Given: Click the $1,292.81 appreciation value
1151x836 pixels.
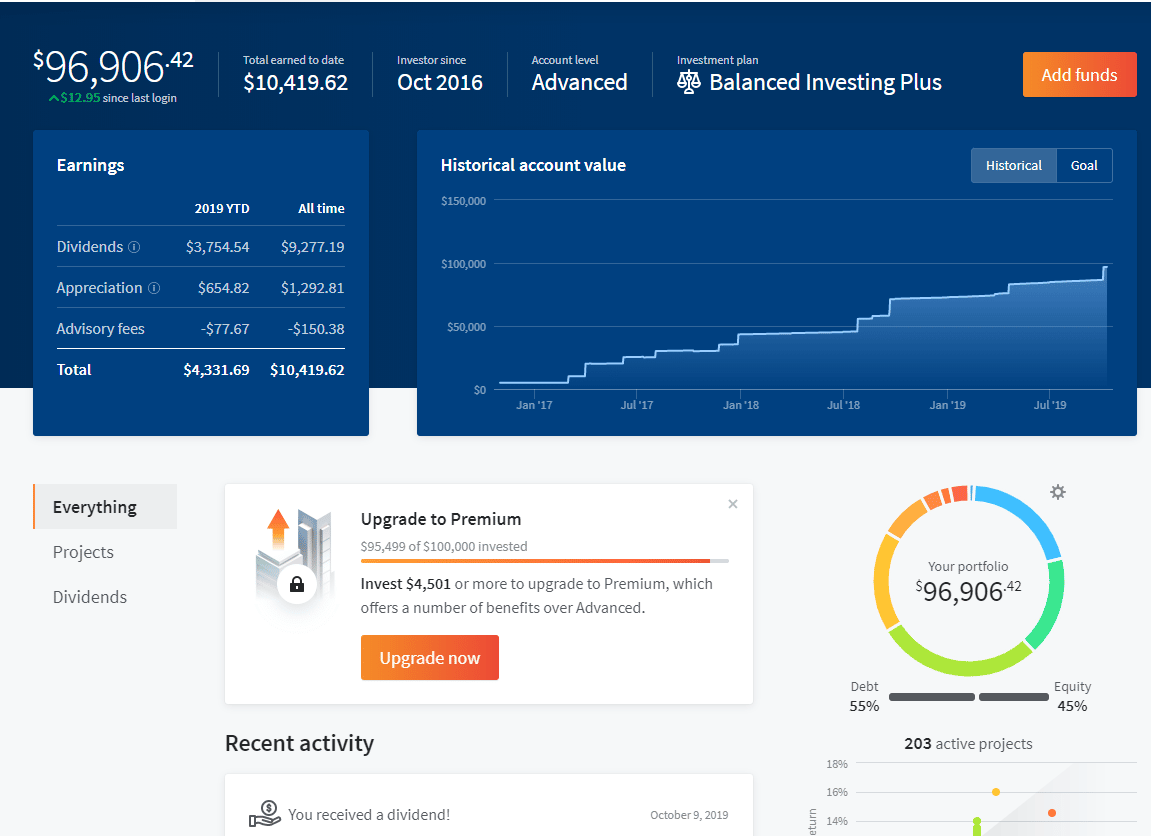Looking at the screenshot, I should pyautogui.click(x=312, y=288).
